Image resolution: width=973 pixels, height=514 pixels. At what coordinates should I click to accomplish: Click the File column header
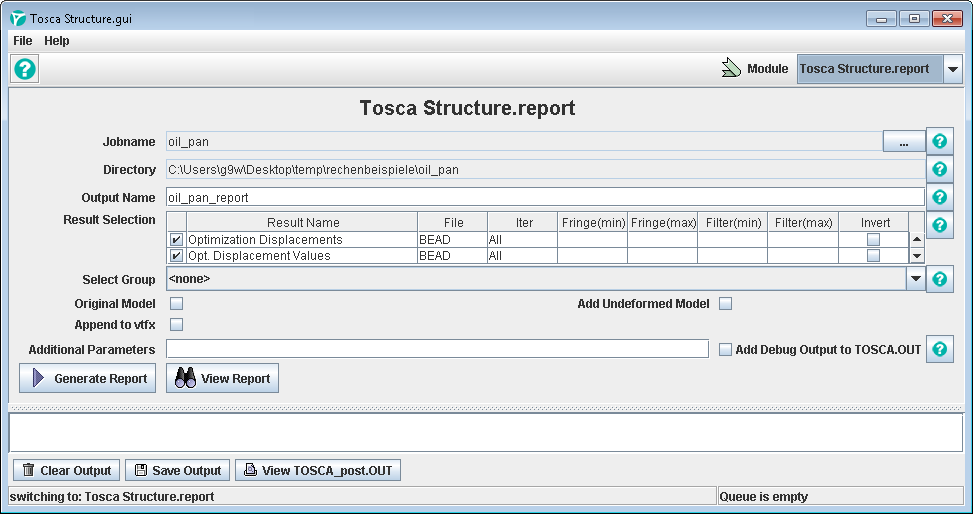coord(453,222)
